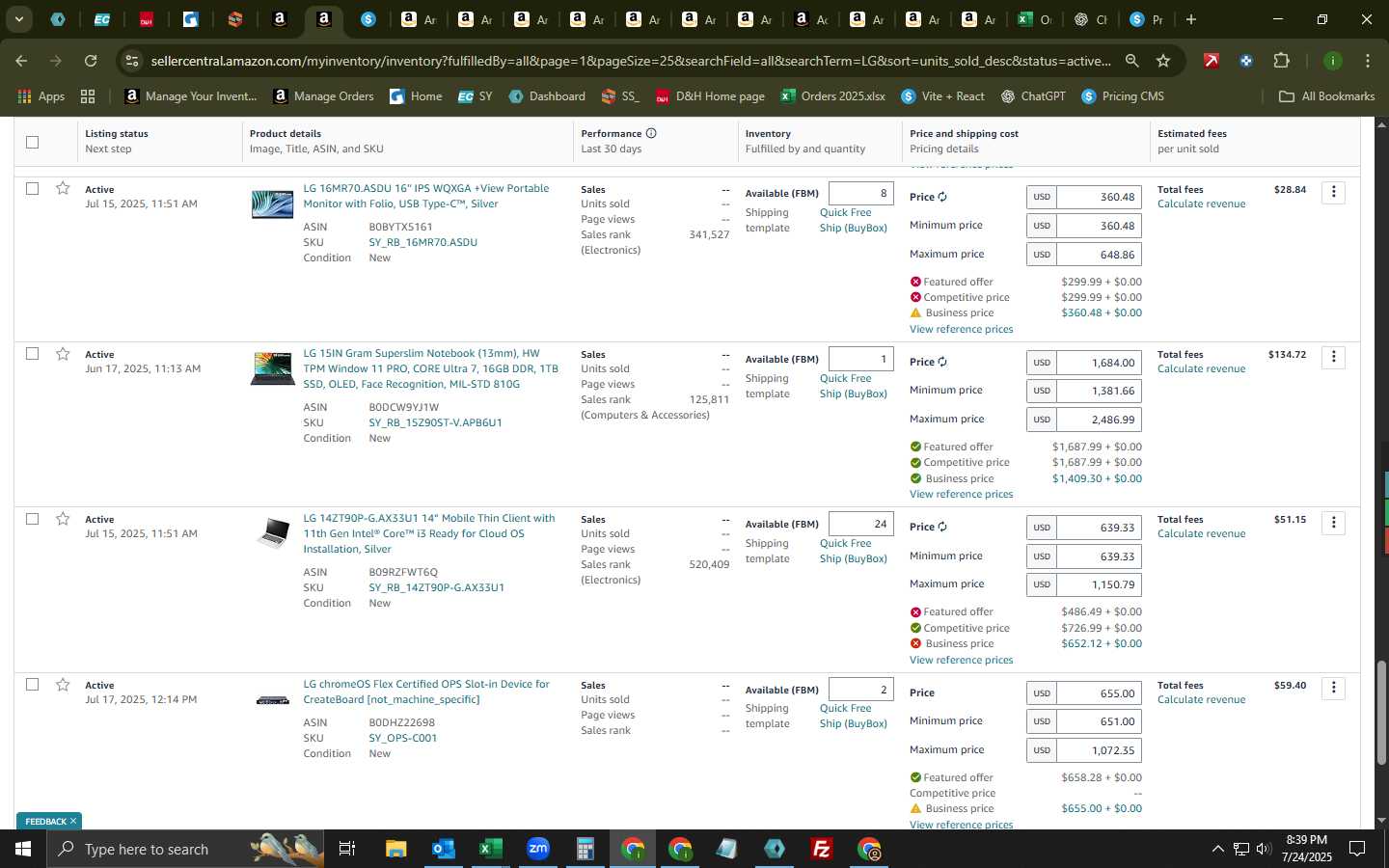
Task: Favorite the LG 16MR70.ASDU listing with star
Action: tap(63, 188)
